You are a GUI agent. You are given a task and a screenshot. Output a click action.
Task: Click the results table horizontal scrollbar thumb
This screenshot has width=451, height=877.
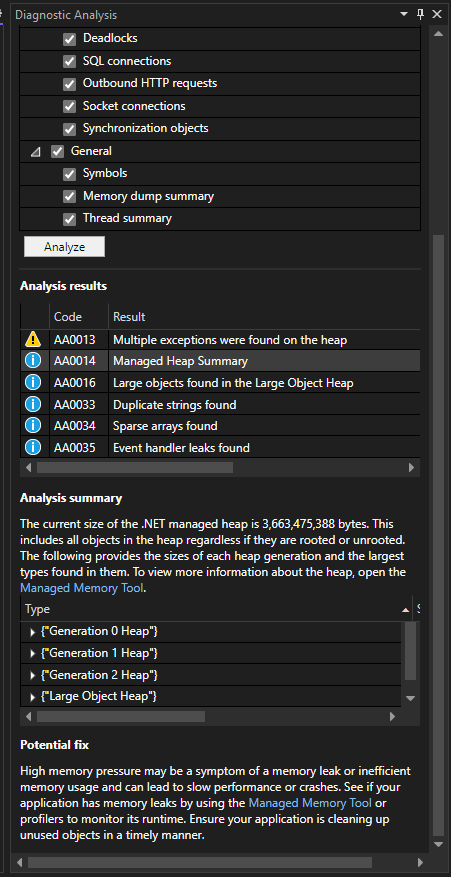point(135,467)
